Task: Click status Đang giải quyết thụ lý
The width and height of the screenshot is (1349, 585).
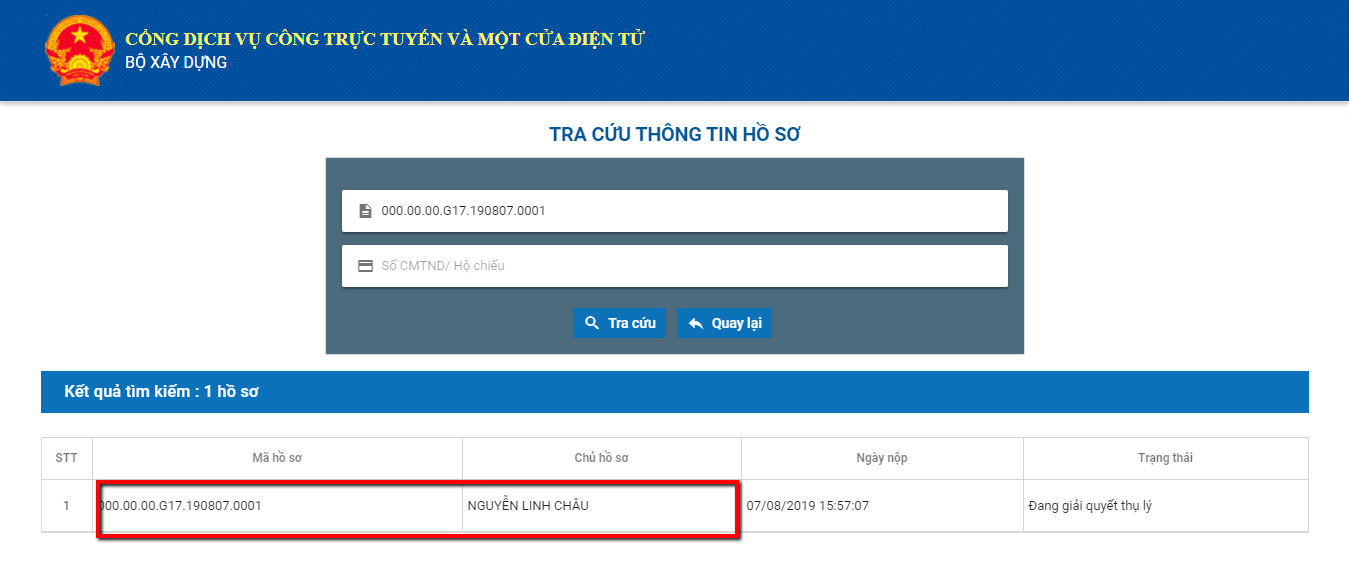Action: coord(1090,506)
